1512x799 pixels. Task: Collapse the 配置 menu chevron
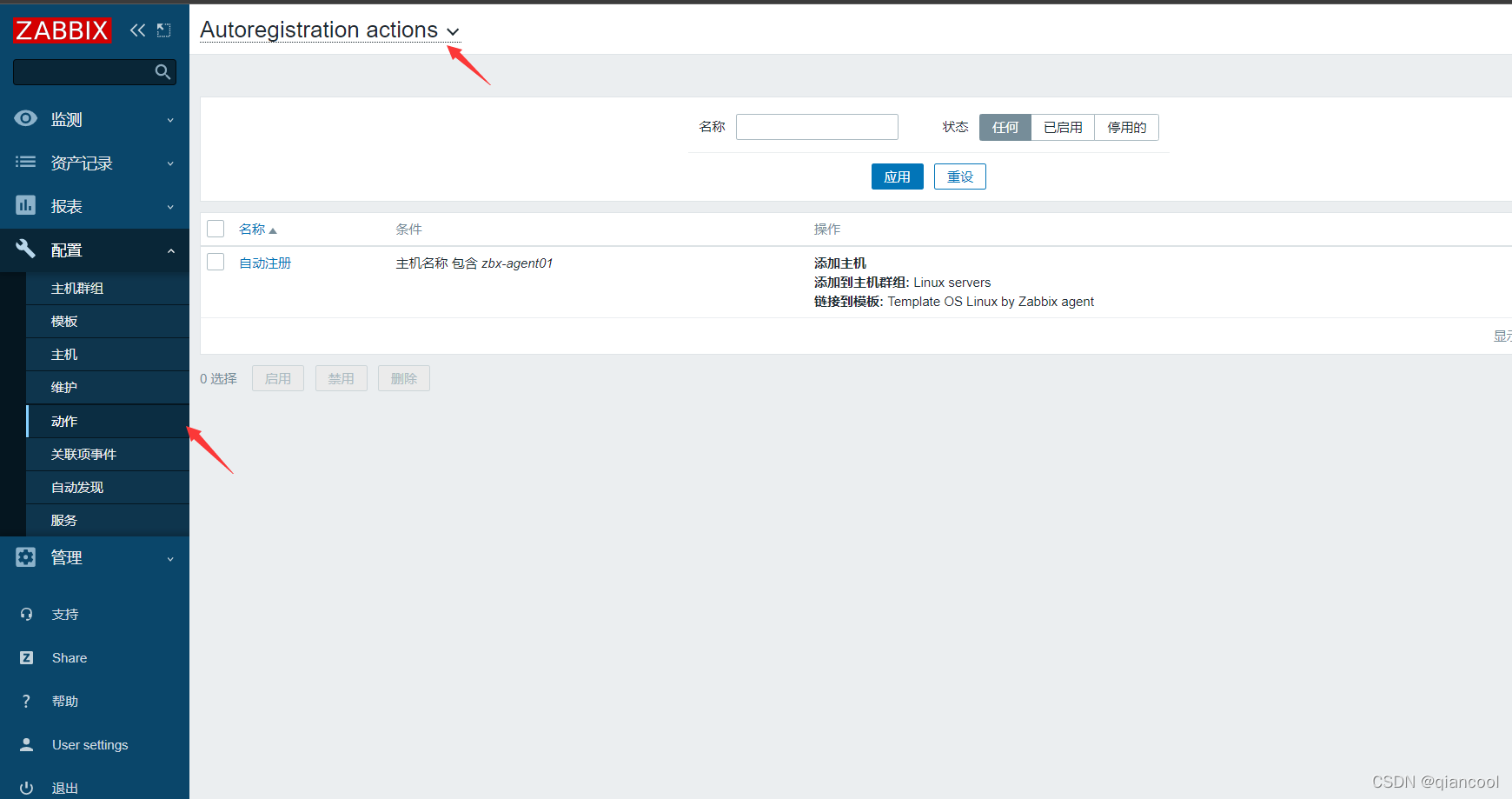170,250
